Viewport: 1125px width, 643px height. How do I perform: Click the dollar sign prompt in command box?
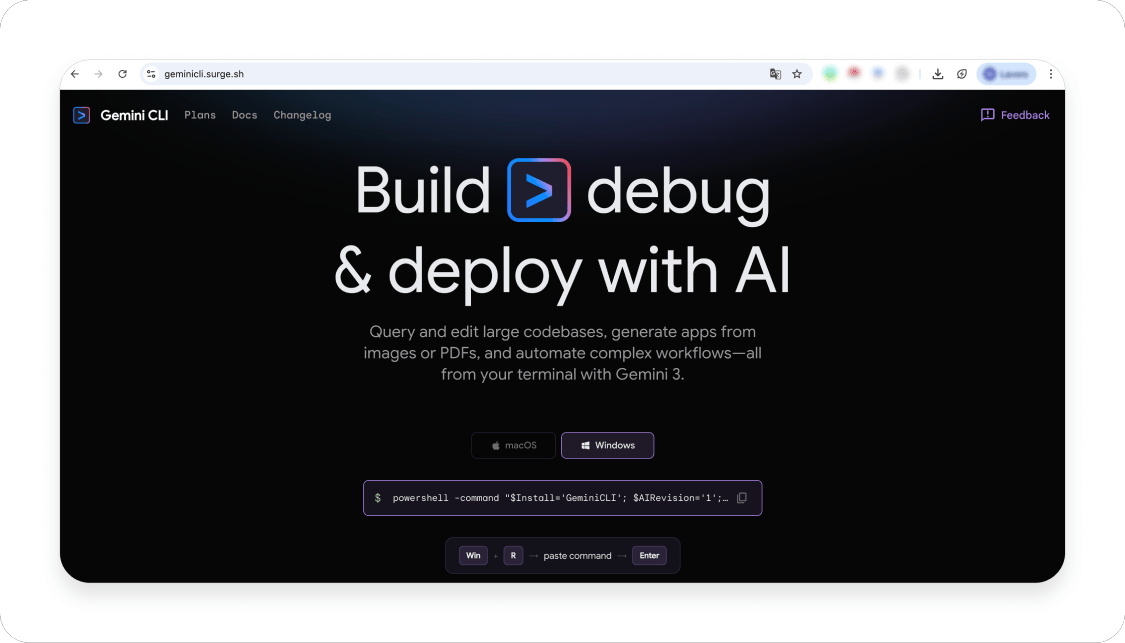coord(378,498)
